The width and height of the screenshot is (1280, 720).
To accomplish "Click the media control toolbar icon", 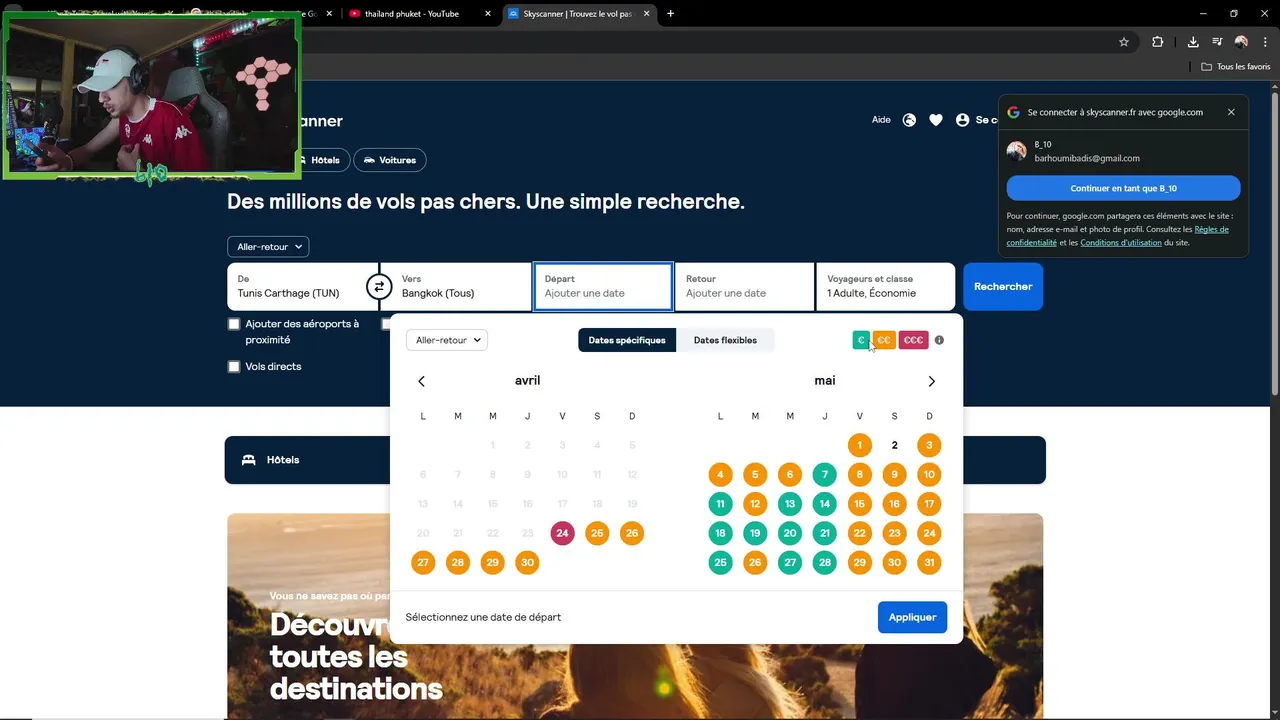I will [x=1217, y=42].
